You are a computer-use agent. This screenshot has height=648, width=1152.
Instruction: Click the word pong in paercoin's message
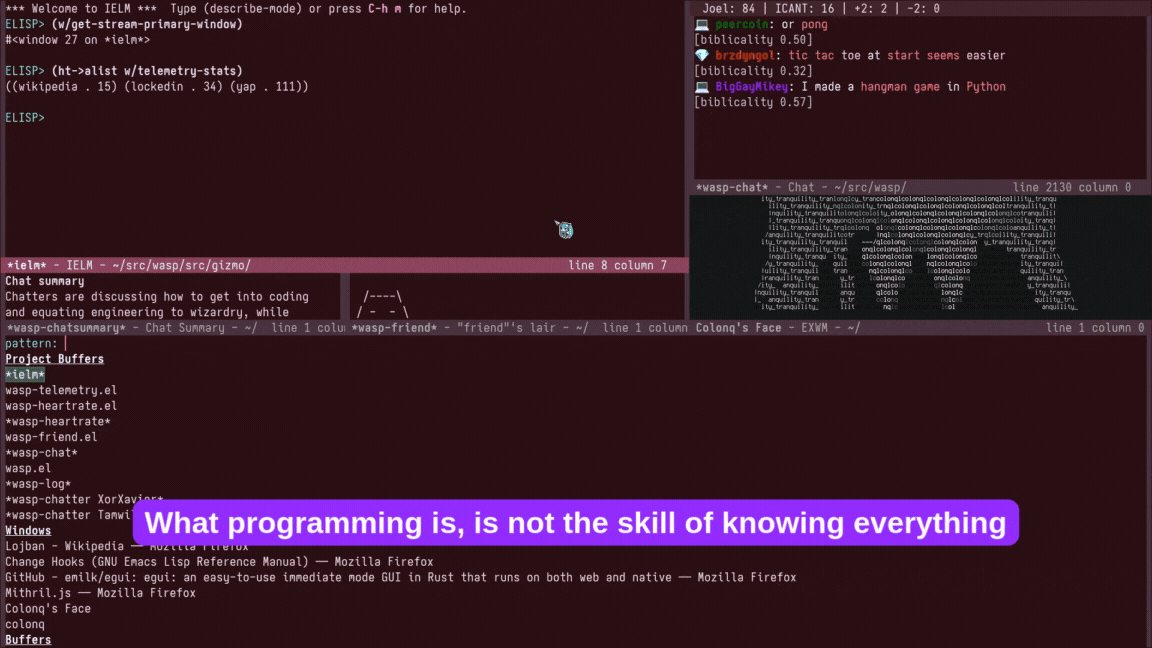coord(814,24)
